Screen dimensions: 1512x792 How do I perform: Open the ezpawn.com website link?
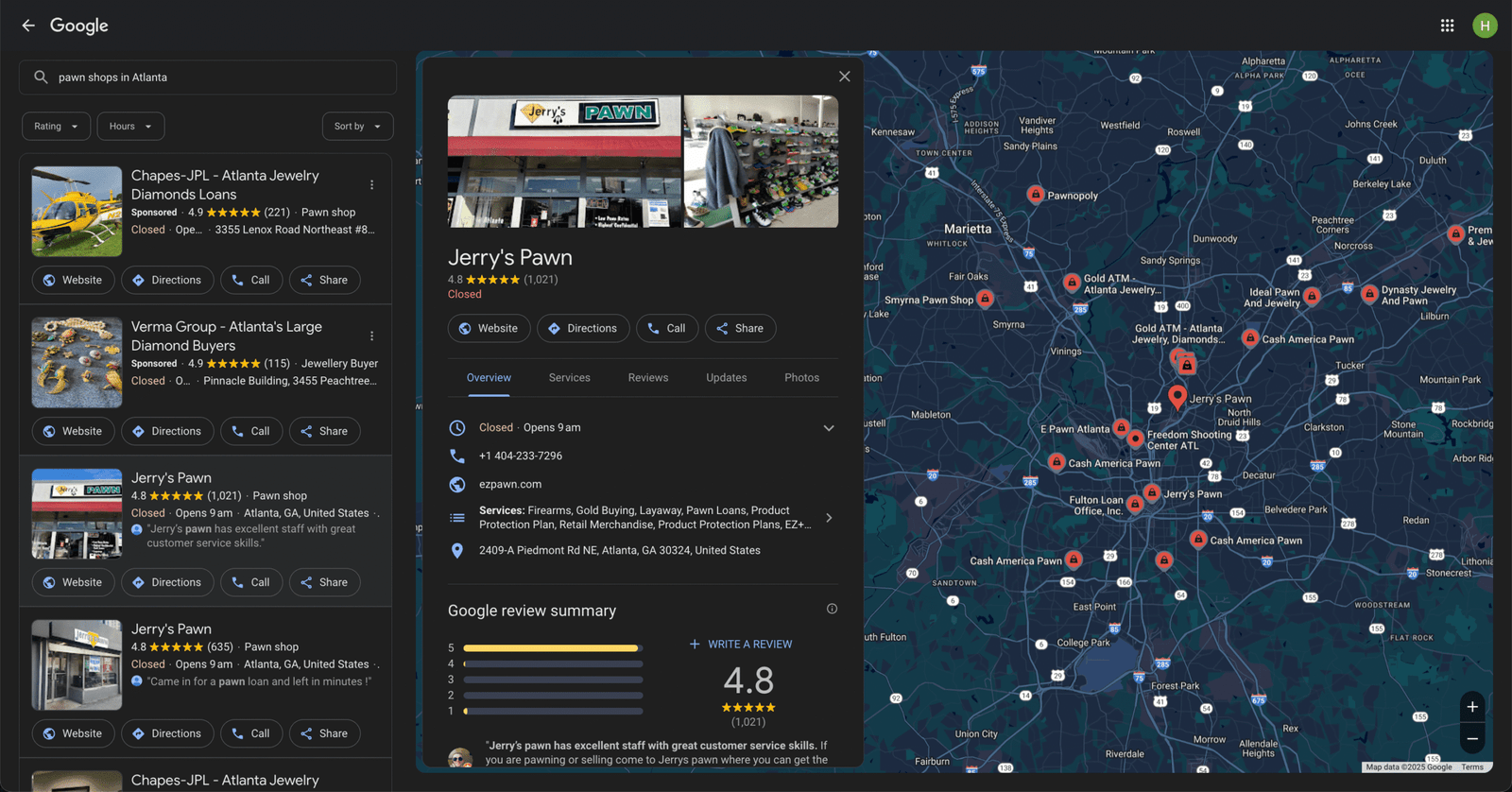[510, 484]
